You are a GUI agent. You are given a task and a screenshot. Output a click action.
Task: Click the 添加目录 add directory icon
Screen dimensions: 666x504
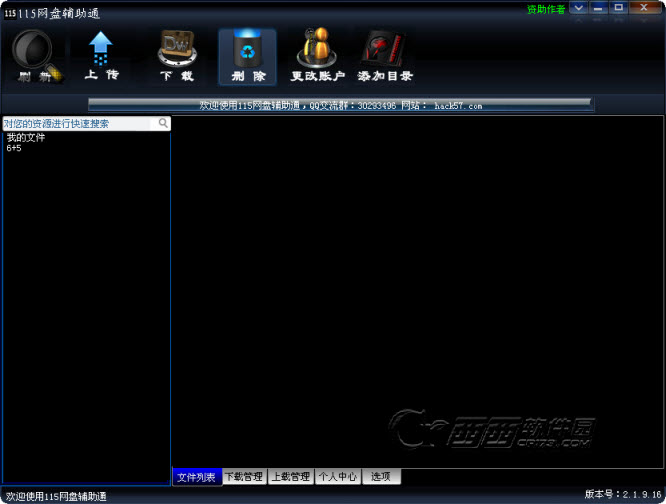(385, 56)
